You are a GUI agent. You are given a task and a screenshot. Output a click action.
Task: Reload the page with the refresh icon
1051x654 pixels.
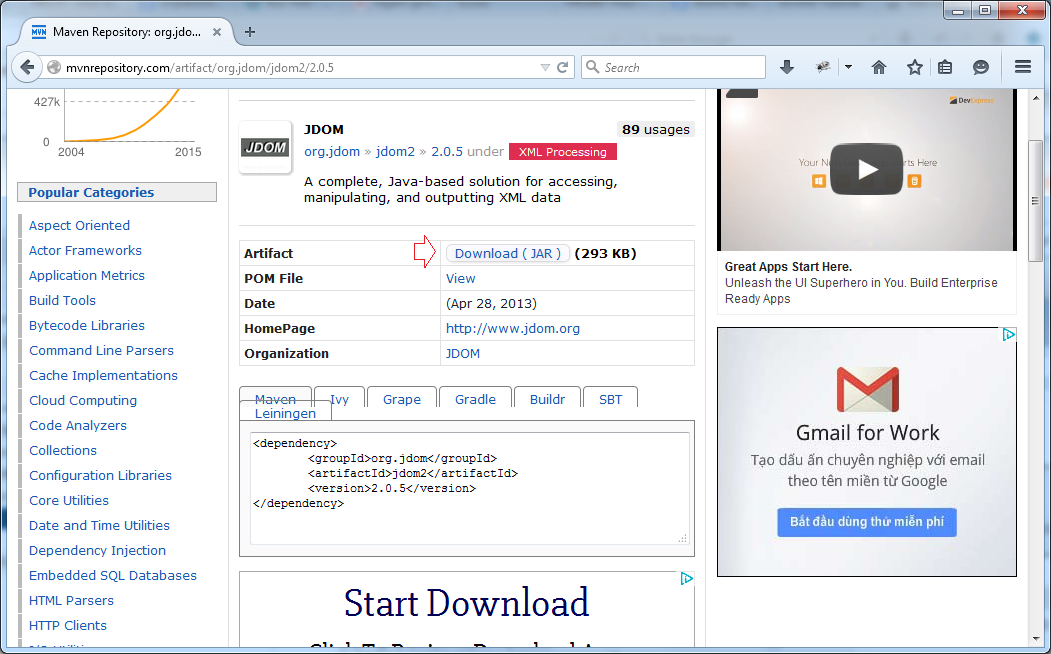point(562,67)
